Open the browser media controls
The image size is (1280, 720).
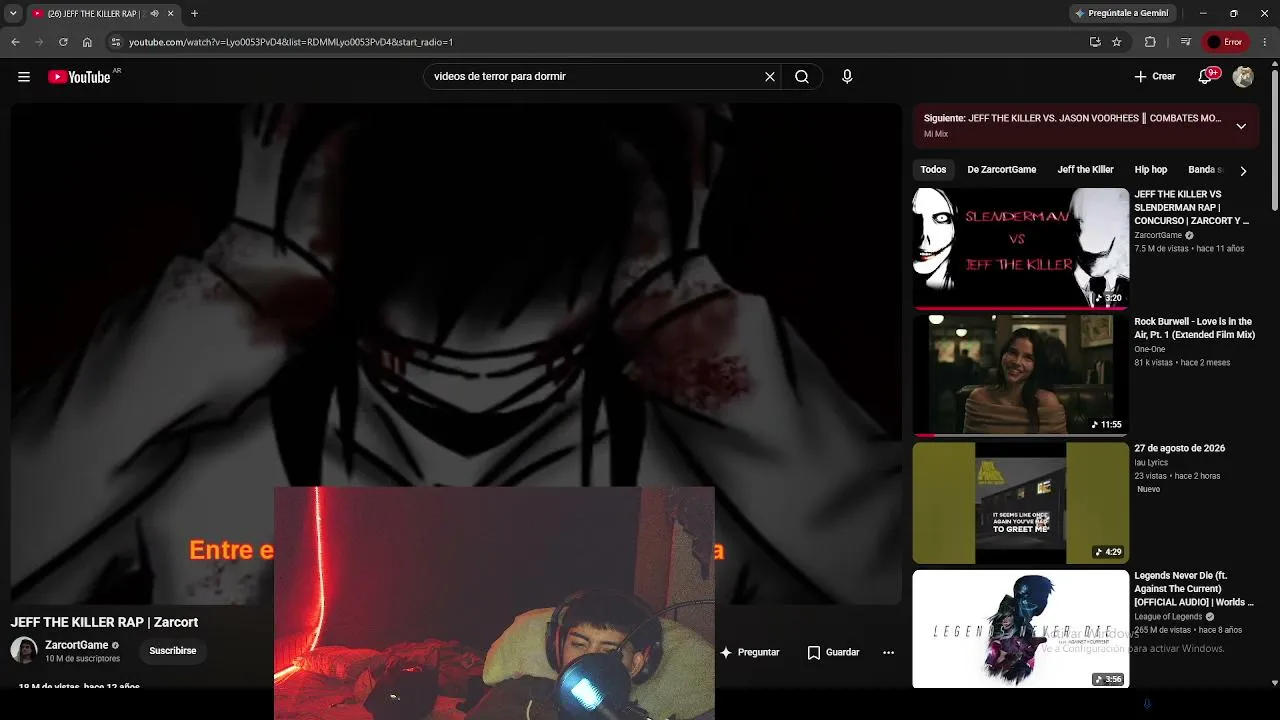tap(1186, 42)
